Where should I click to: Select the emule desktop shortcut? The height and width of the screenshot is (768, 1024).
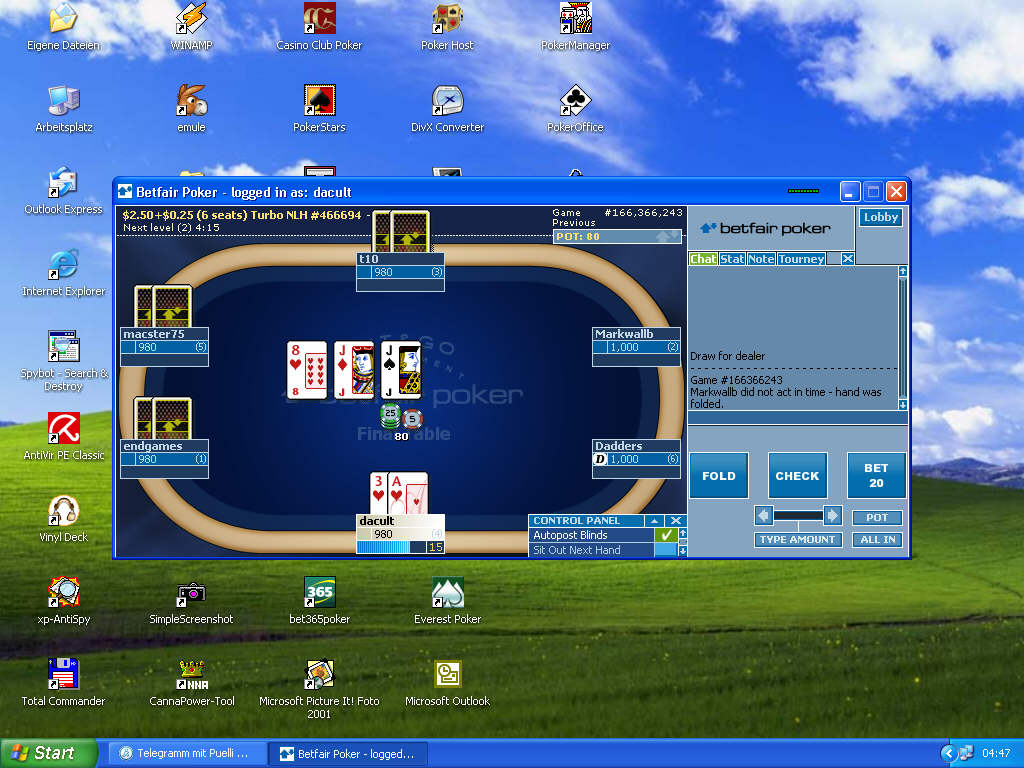191,100
